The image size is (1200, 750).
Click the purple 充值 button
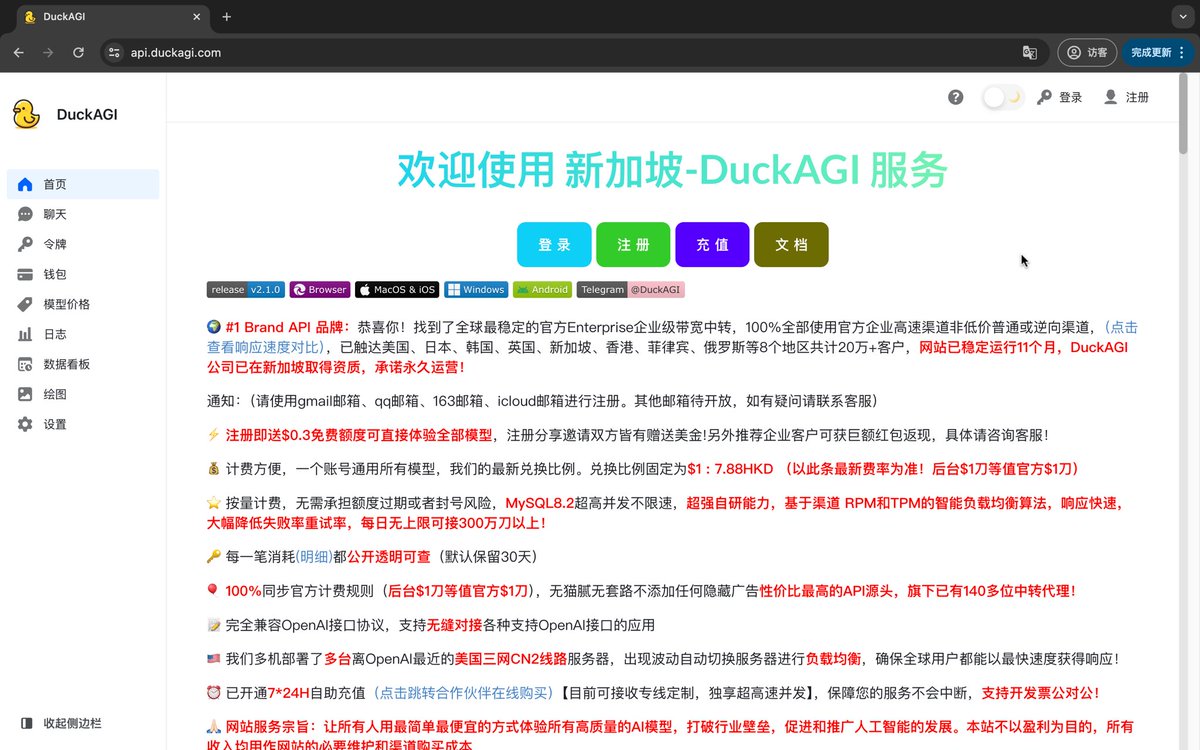(712, 244)
